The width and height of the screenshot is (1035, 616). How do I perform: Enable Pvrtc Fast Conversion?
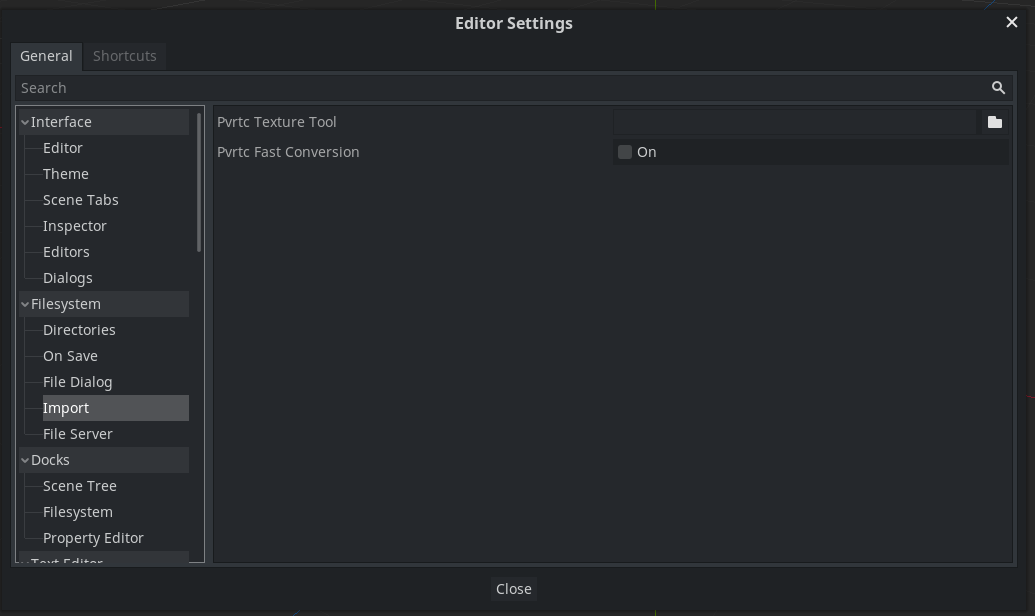[x=625, y=152]
